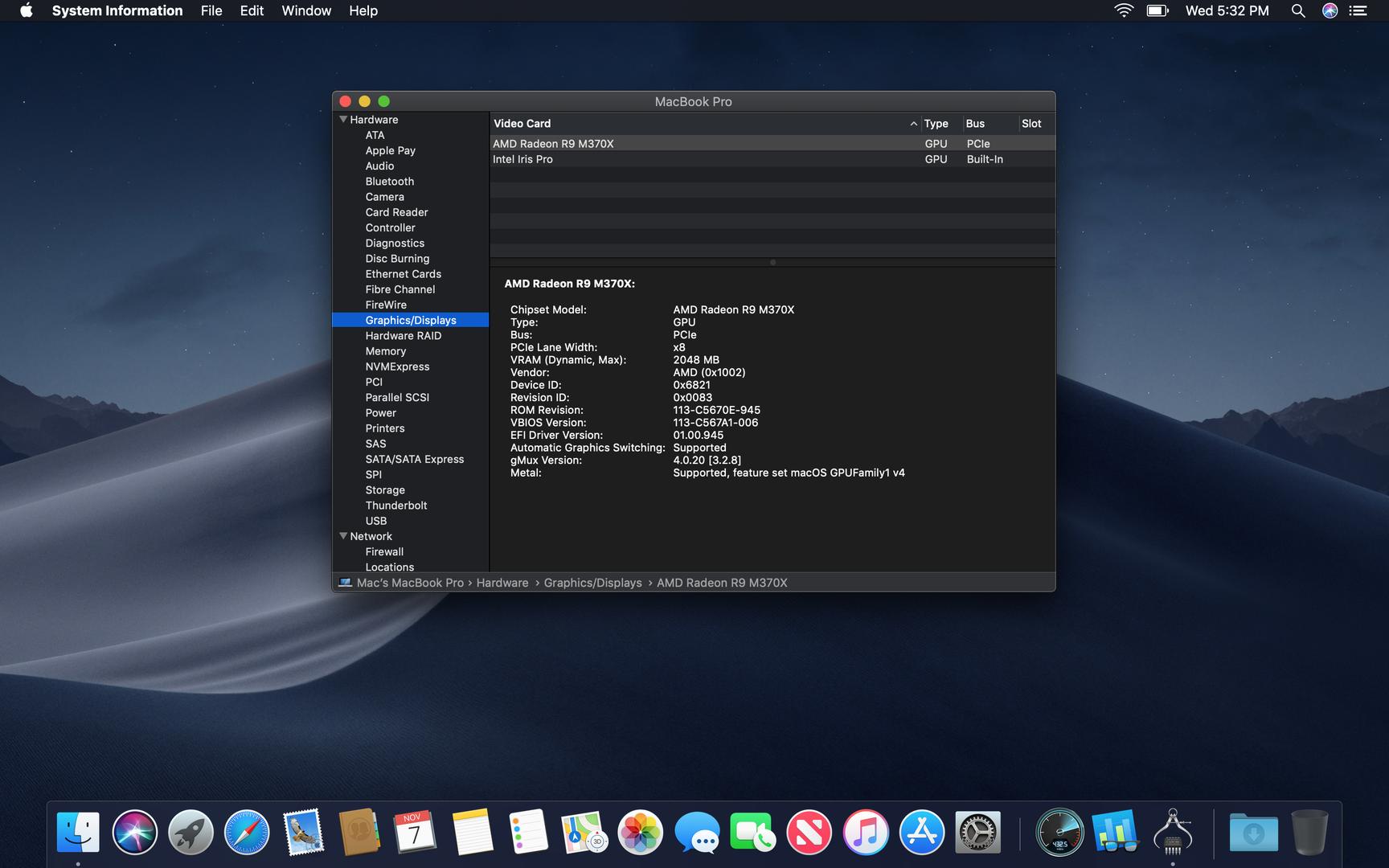Viewport: 1389px width, 868px height.
Task: Collapse the Network section triangle
Action: point(343,536)
